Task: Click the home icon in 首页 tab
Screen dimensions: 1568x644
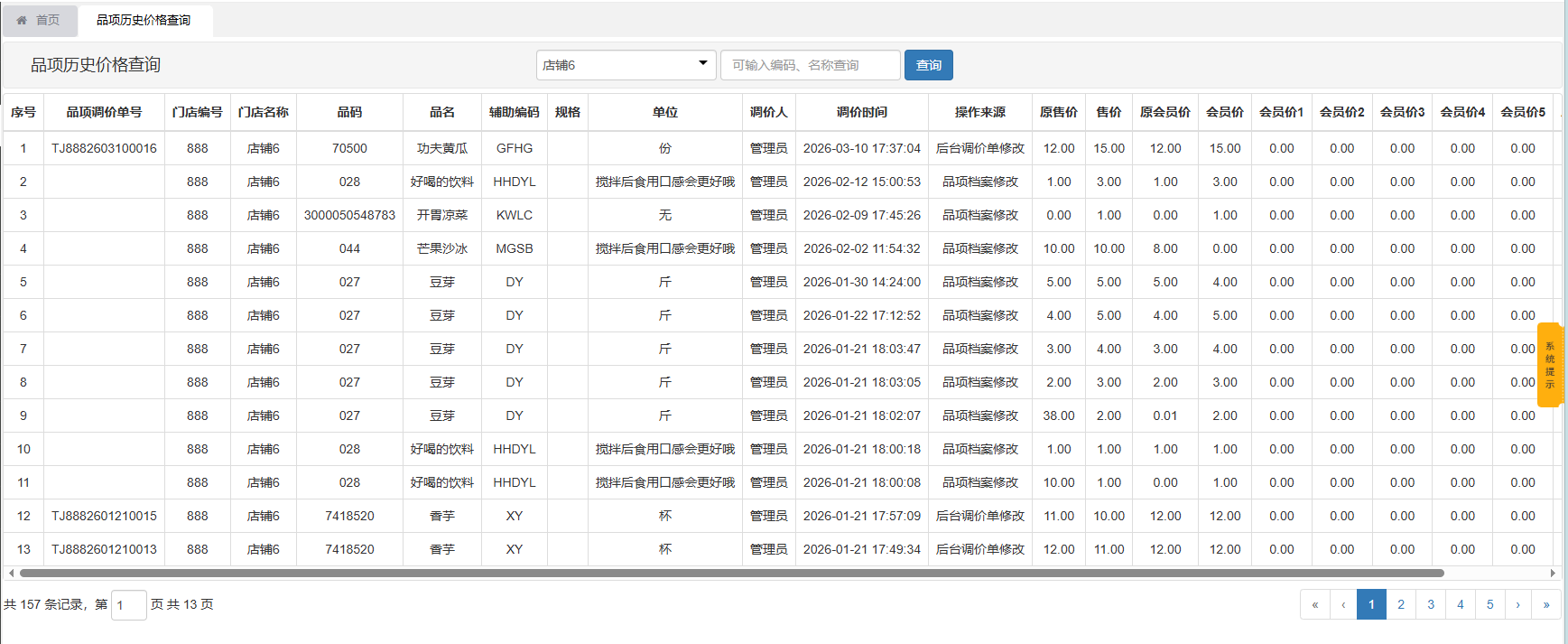Action: pyautogui.click(x=22, y=20)
